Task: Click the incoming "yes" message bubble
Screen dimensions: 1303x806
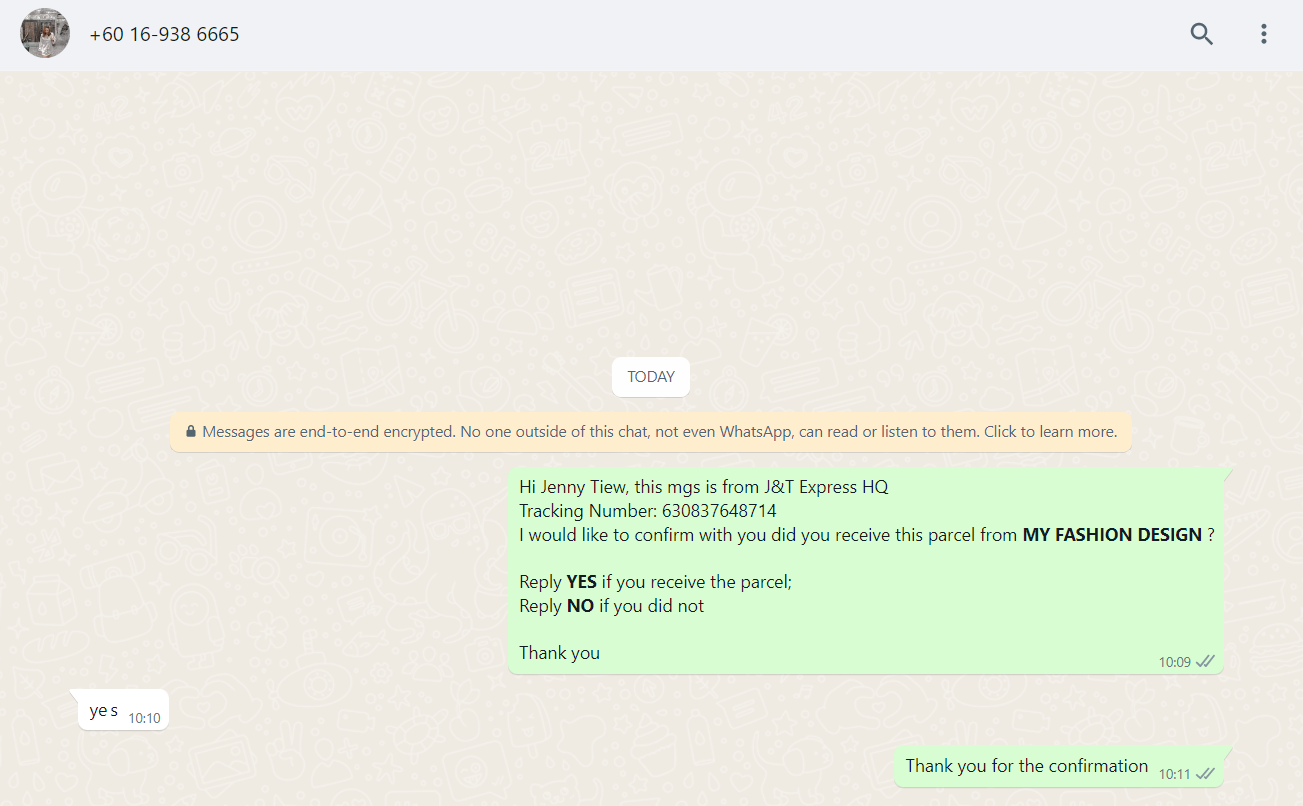Action: click(104, 711)
